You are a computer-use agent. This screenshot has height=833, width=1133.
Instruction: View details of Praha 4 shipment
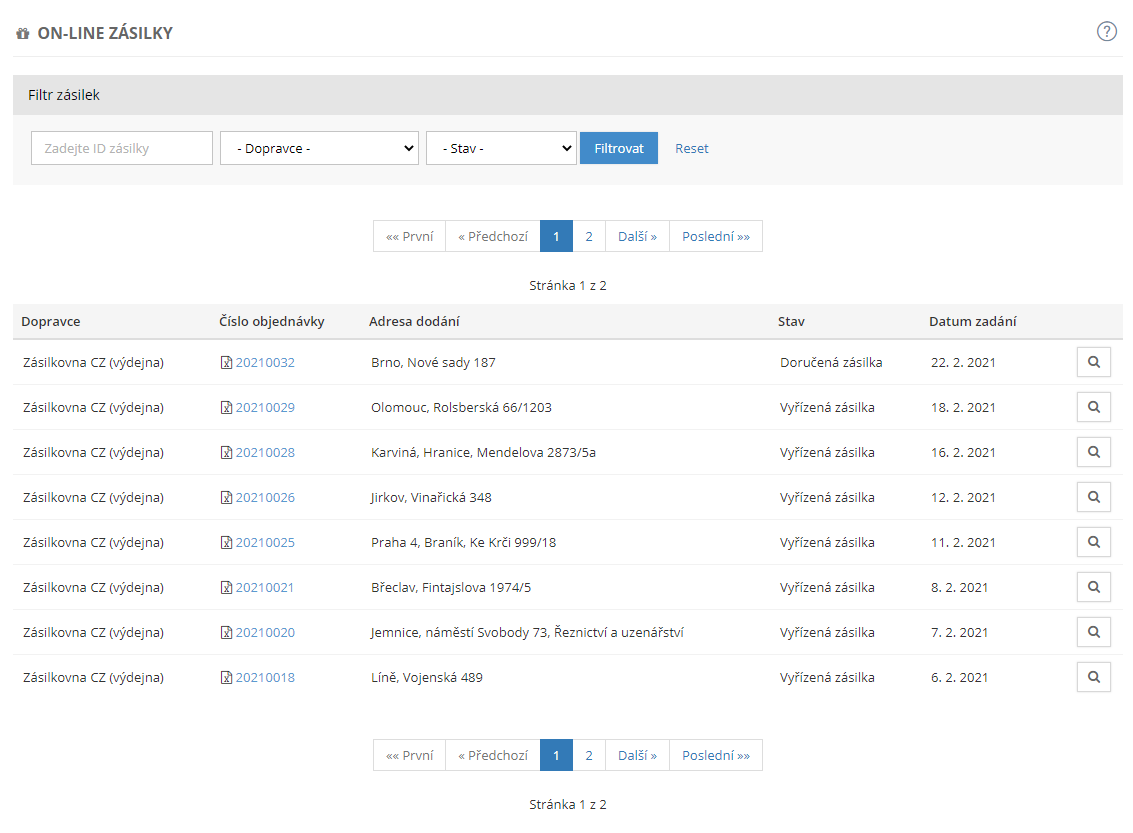1093,542
